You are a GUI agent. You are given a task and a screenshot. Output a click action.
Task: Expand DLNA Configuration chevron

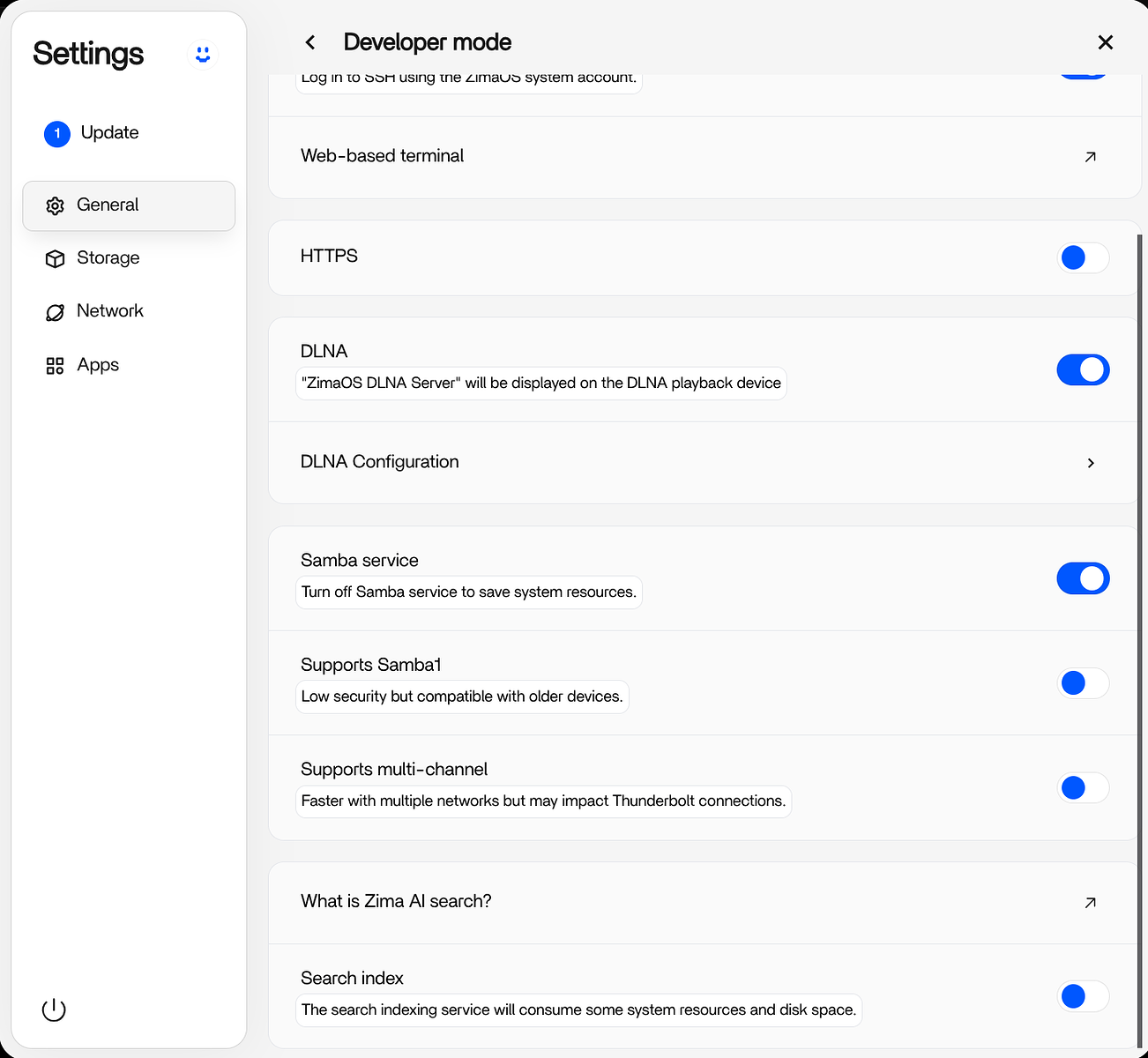coord(1091,463)
